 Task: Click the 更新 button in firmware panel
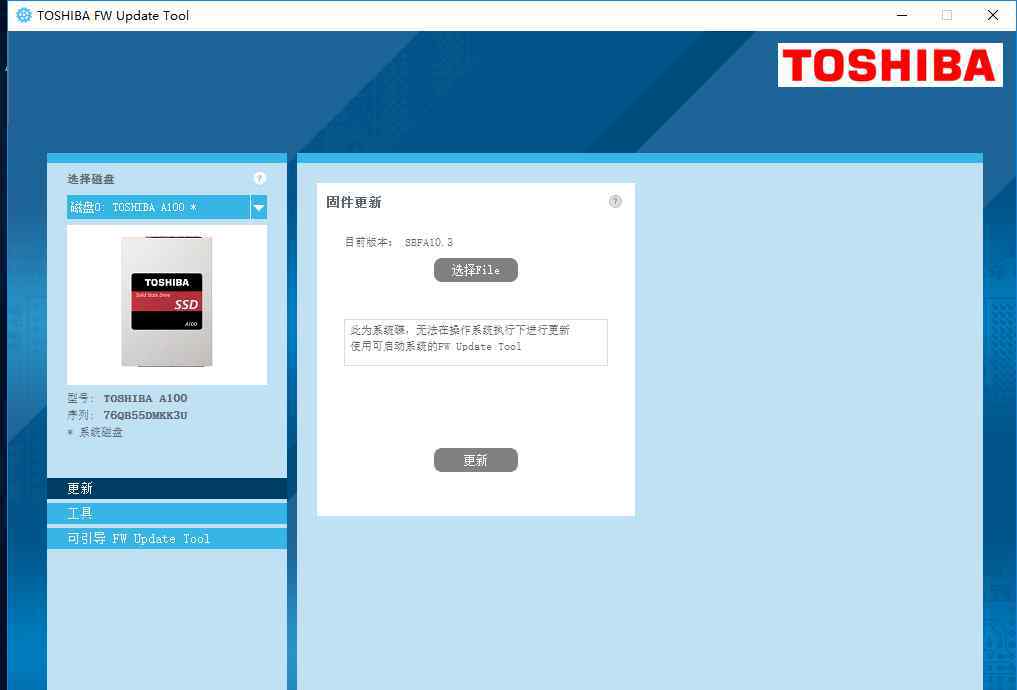tap(475, 460)
